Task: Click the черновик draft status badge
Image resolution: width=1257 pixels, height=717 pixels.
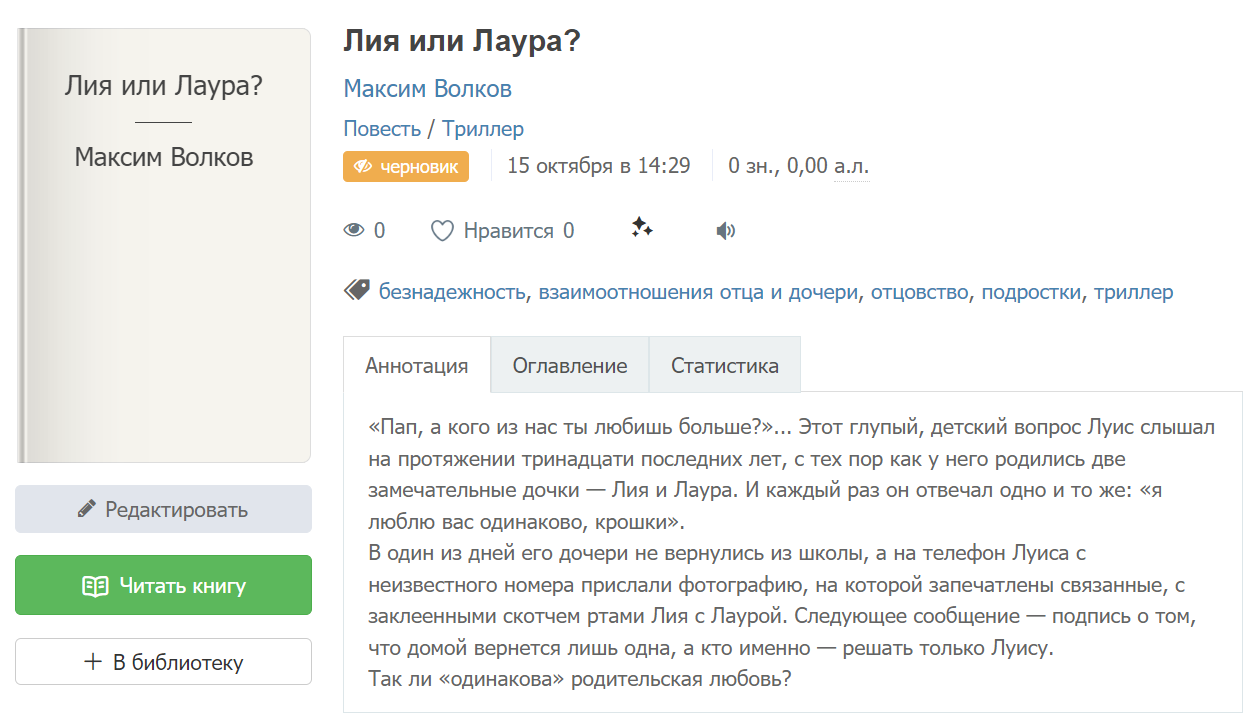Action: pyautogui.click(x=406, y=166)
